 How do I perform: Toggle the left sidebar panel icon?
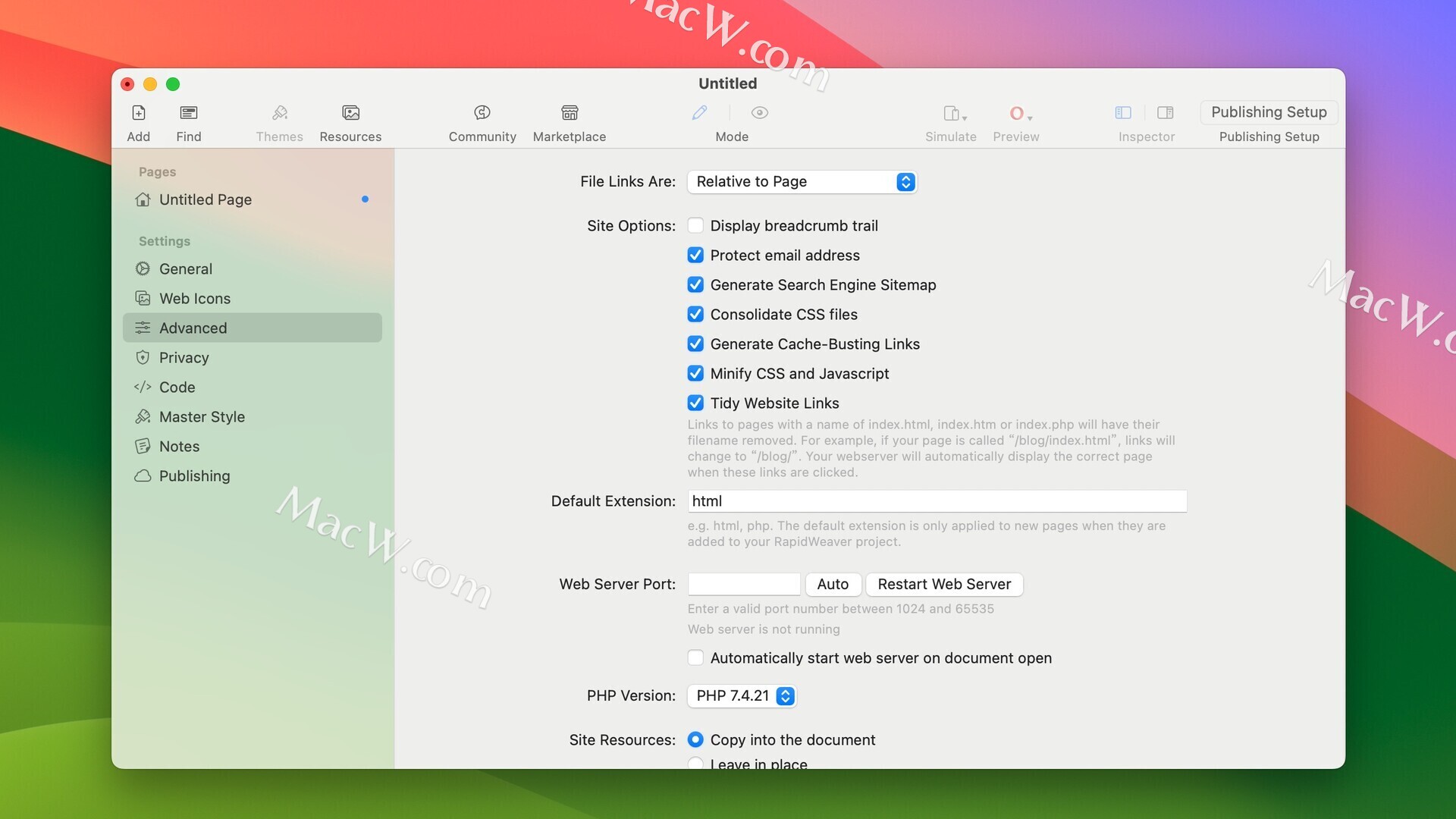(x=1123, y=113)
